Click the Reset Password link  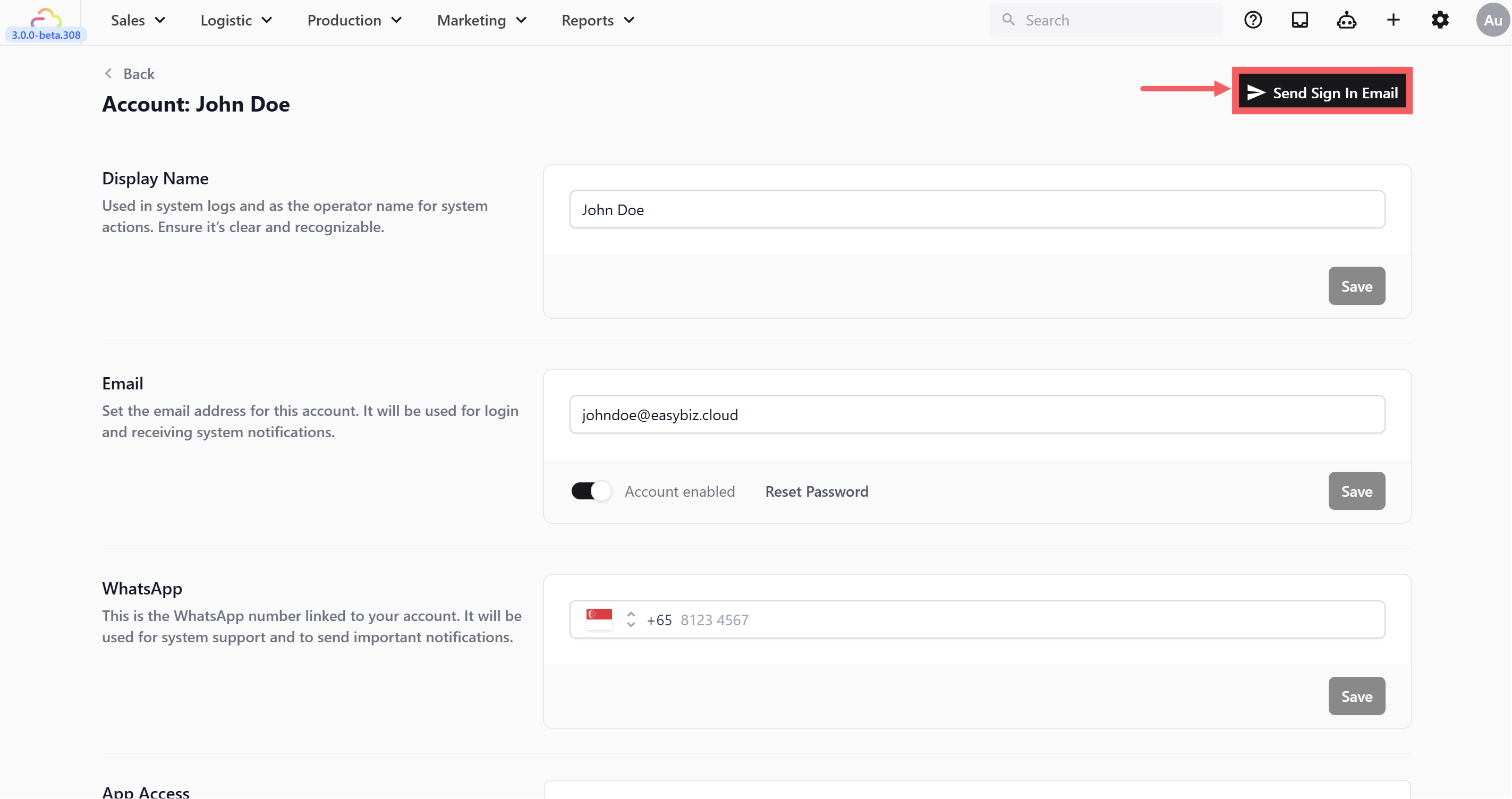[x=817, y=491]
